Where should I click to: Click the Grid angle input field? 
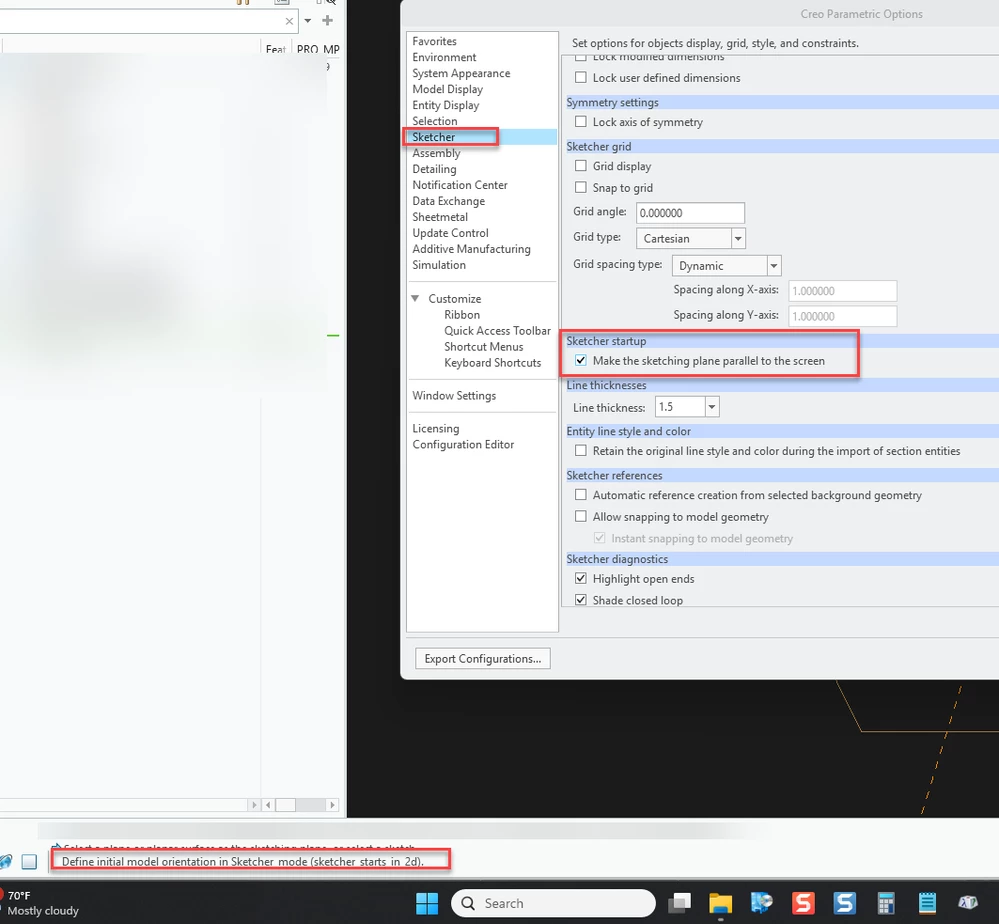pyautogui.click(x=690, y=213)
